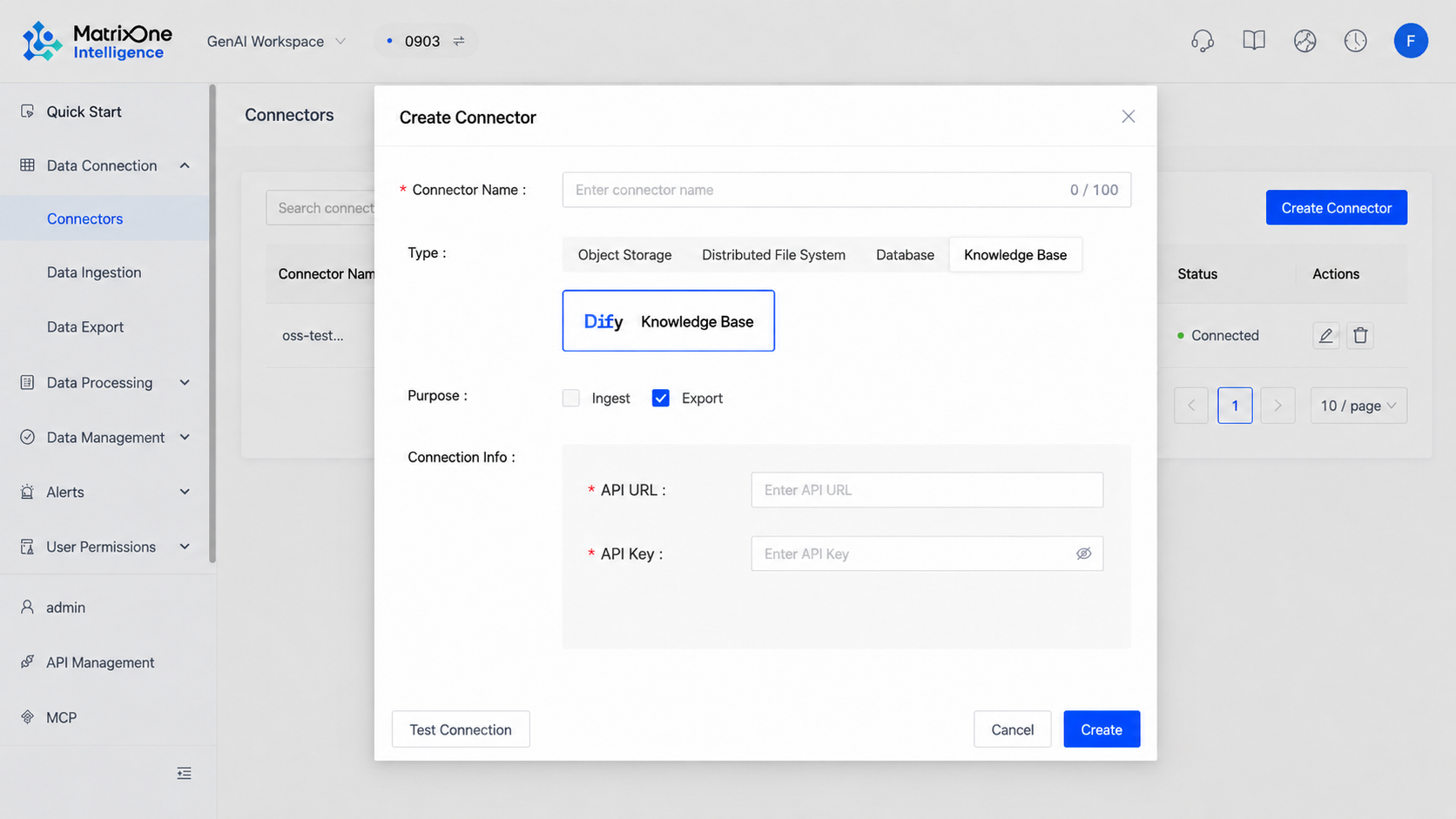Delete the oss-test connector trash icon
Screen dimensions: 1456x819
click(x=1360, y=335)
